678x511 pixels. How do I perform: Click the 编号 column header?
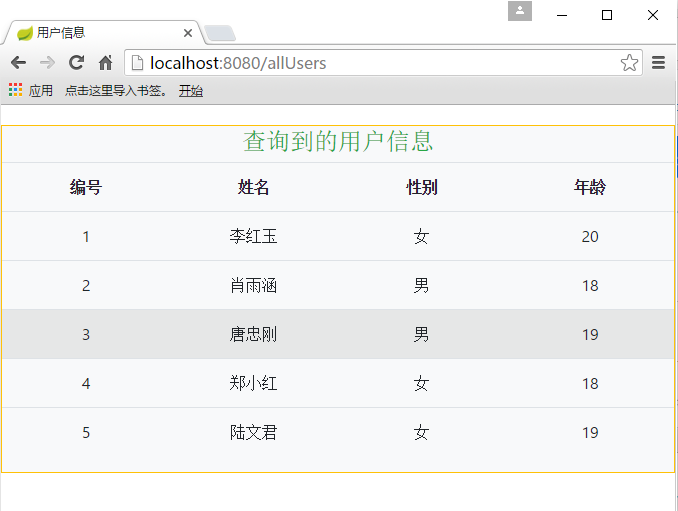[86, 187]
